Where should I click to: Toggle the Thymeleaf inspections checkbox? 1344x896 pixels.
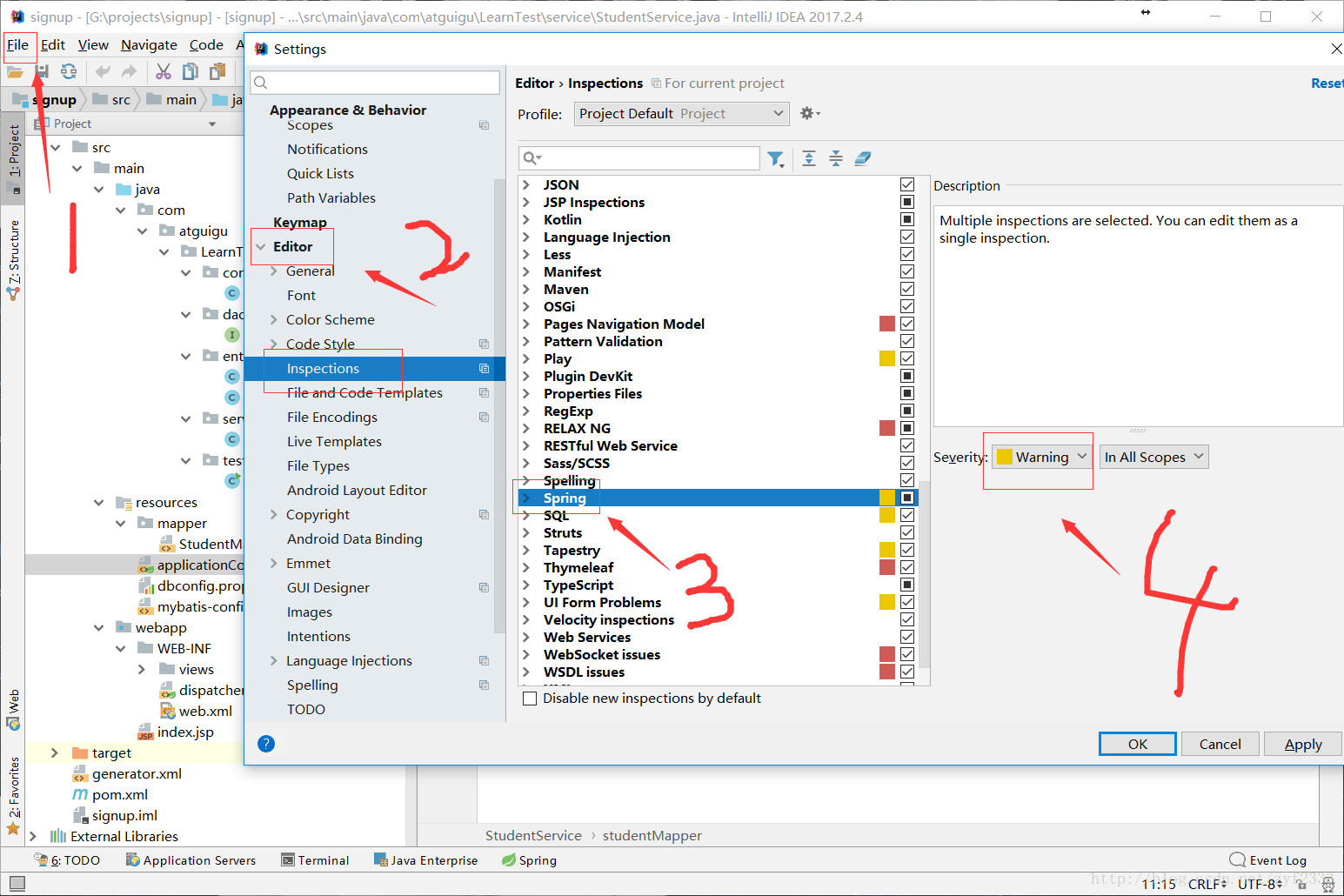[x=907, y=567]
